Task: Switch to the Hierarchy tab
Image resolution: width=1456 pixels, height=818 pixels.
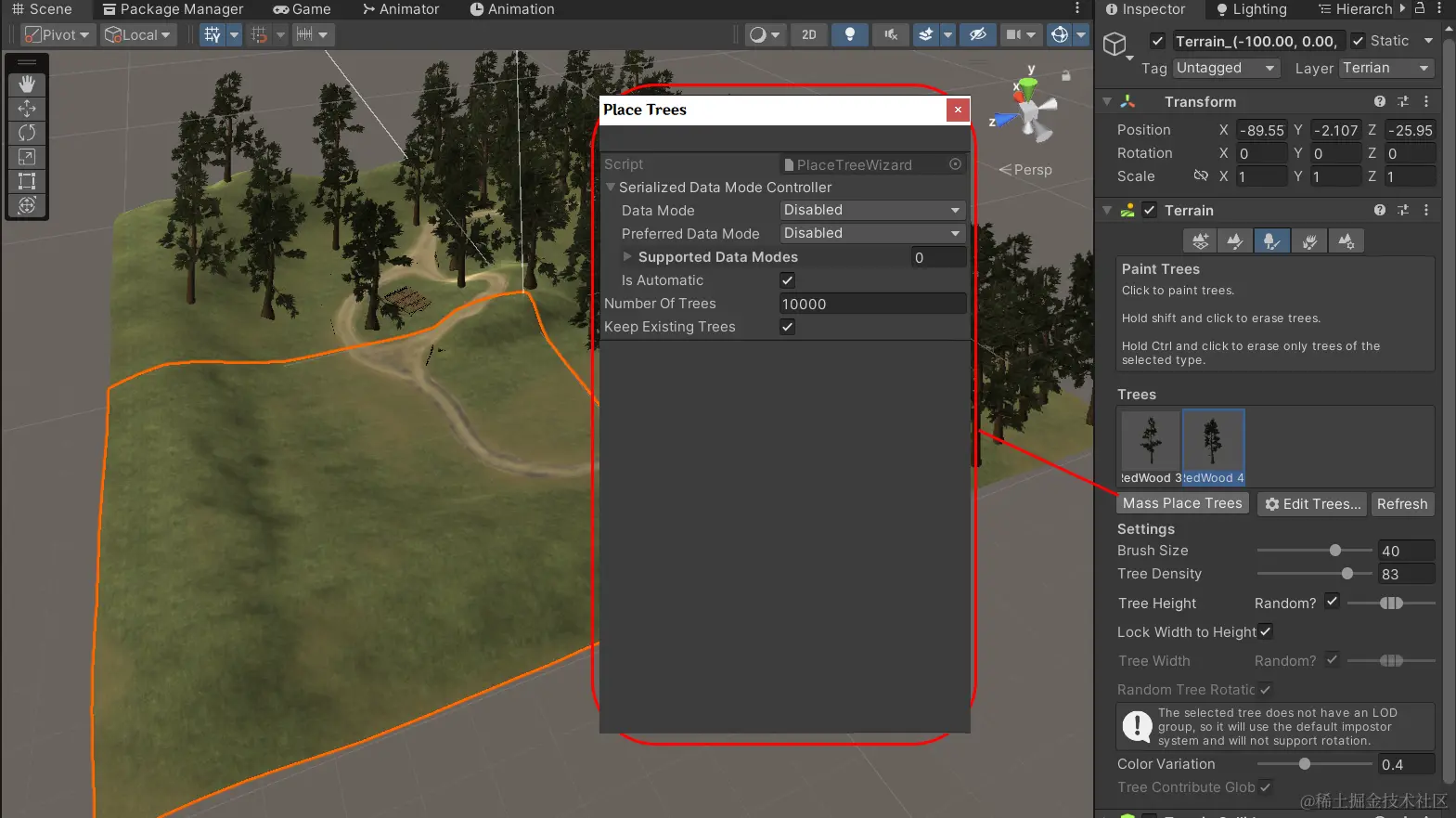Action: click(x=1356, y=9)
